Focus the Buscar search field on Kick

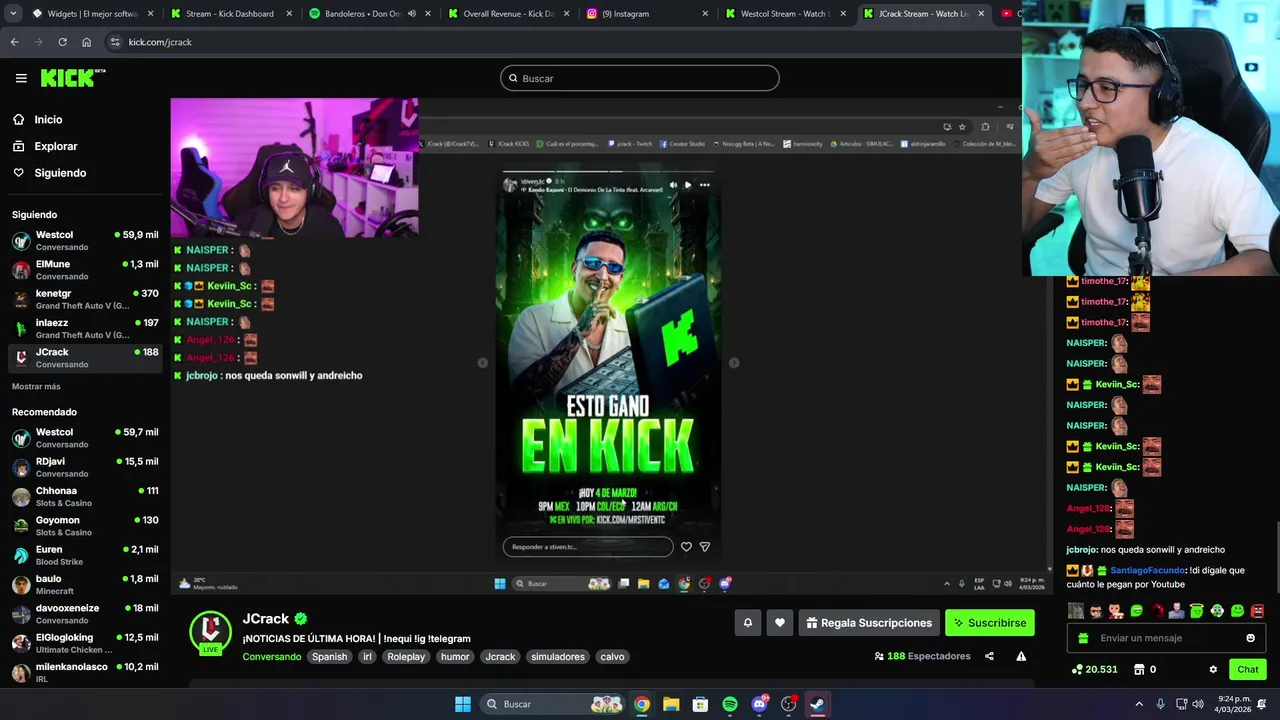(x=640, y=78)
